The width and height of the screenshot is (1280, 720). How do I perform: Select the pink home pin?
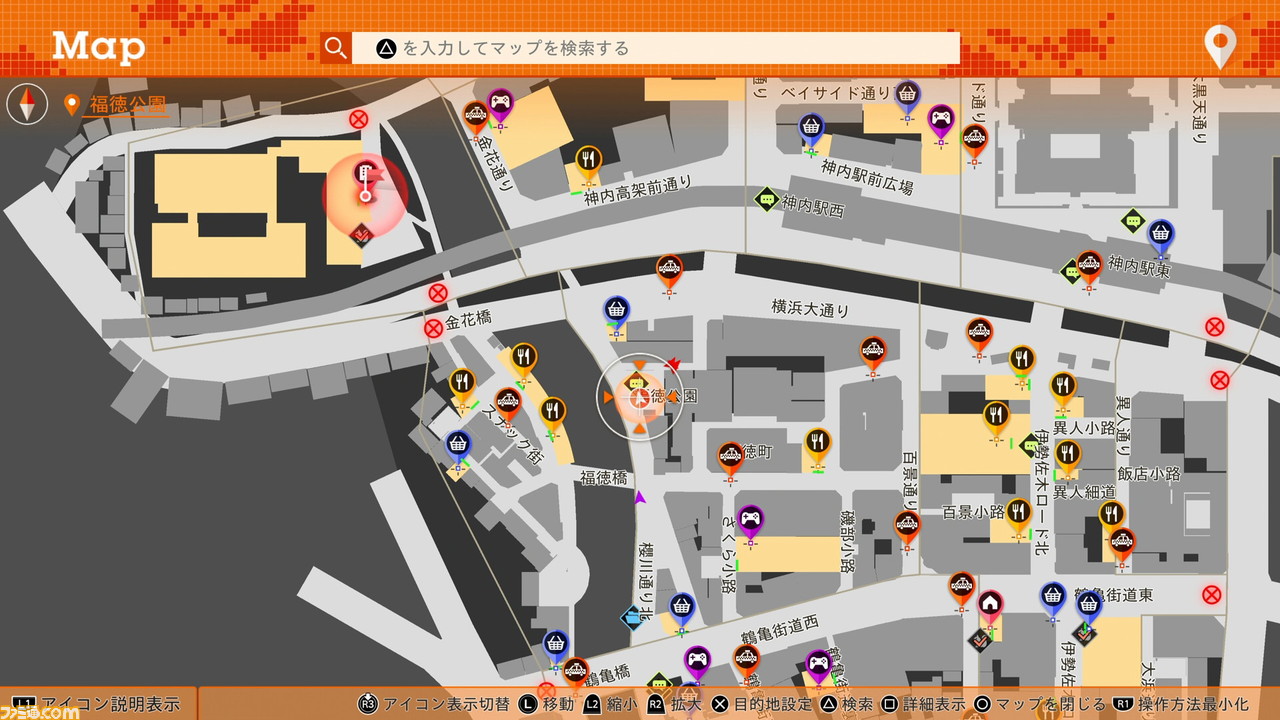click(x=990, y=608)
